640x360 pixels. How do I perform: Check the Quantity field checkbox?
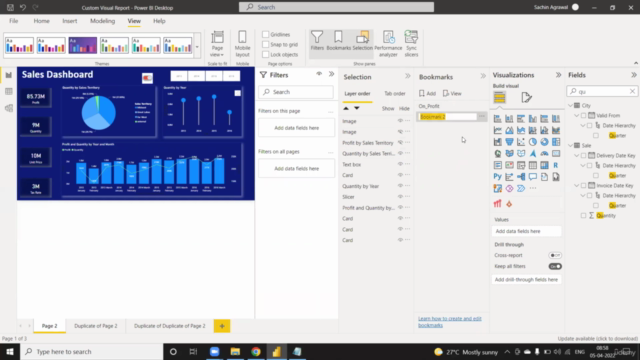583,216
